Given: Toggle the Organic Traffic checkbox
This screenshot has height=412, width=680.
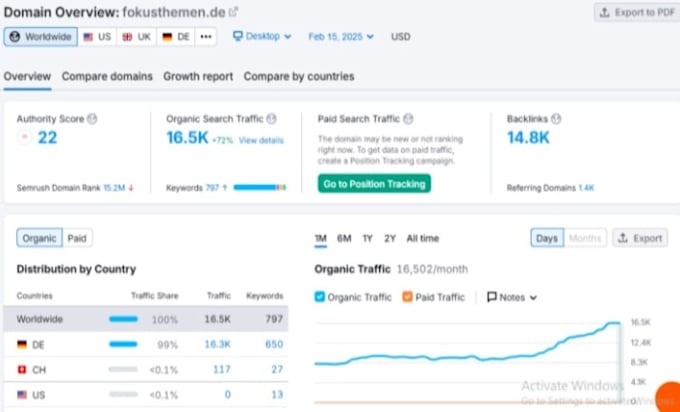Looking at the screenshot, I should [320, 297].
